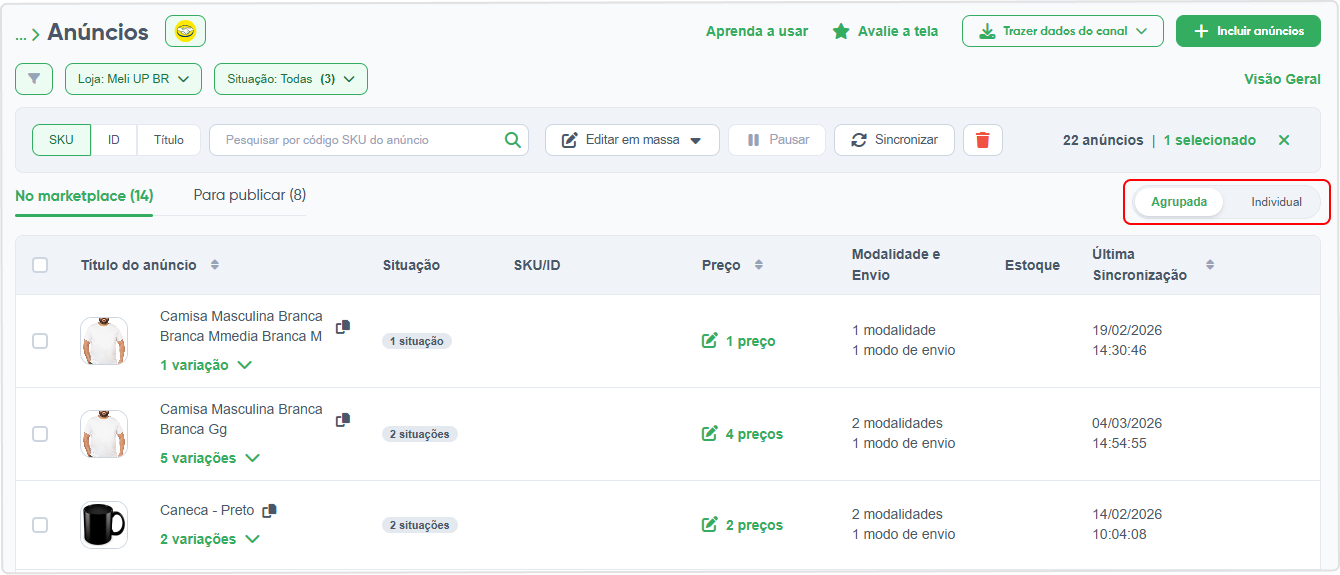
Task: Open the Editar em massa dropdown
Action: coord(632,140)
